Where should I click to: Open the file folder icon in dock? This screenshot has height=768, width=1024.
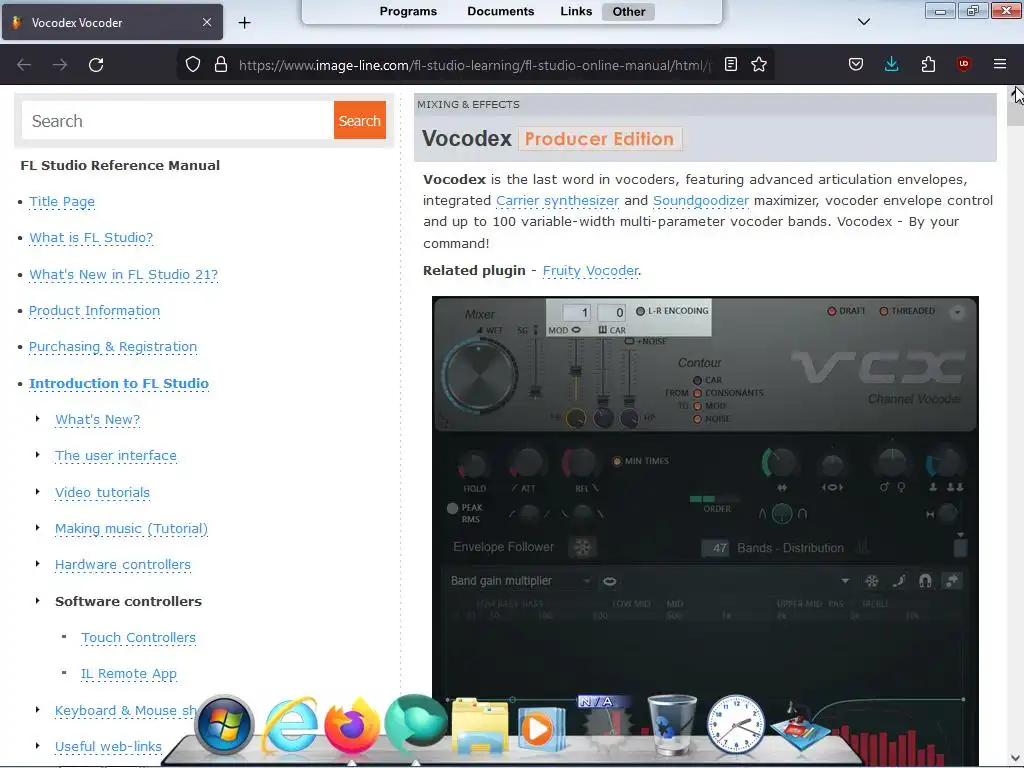coord(479,725)
